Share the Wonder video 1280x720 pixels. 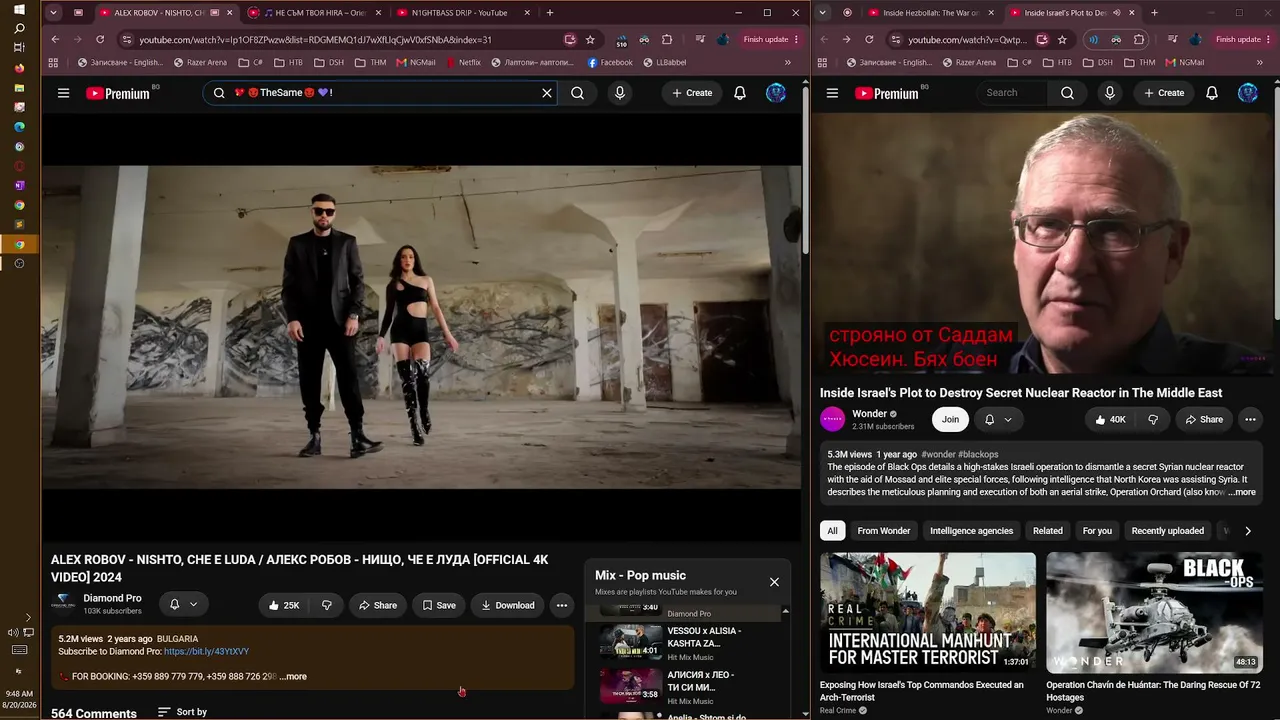1204,420
